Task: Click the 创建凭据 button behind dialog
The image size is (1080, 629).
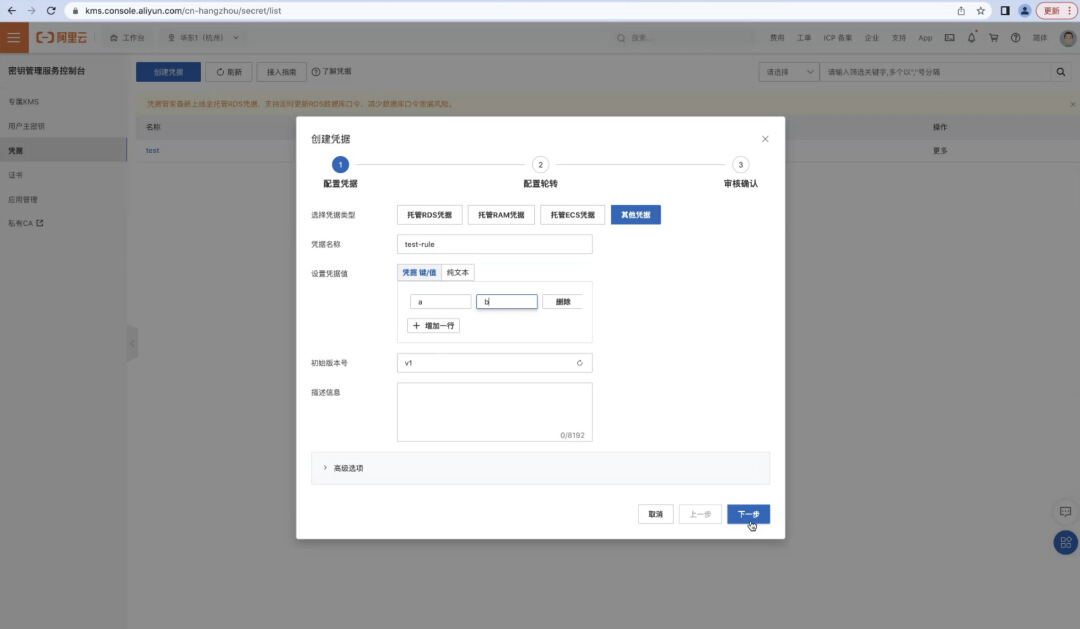Action: (x=168, y=72)
